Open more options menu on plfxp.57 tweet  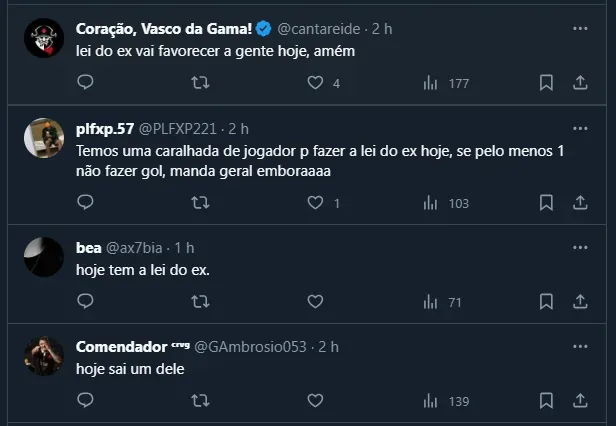580,129
